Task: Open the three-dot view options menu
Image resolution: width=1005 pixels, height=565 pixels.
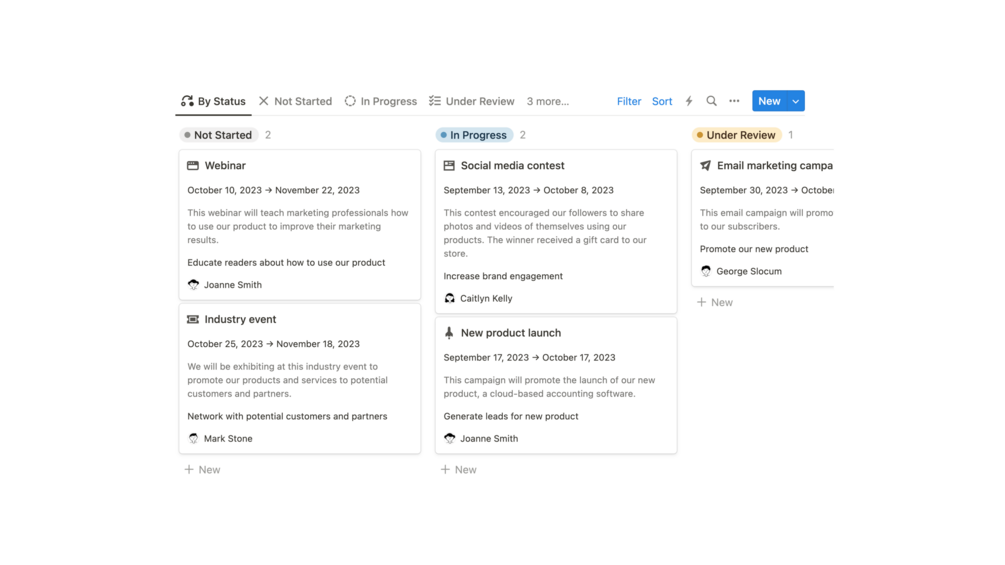Action: (734, 101)
